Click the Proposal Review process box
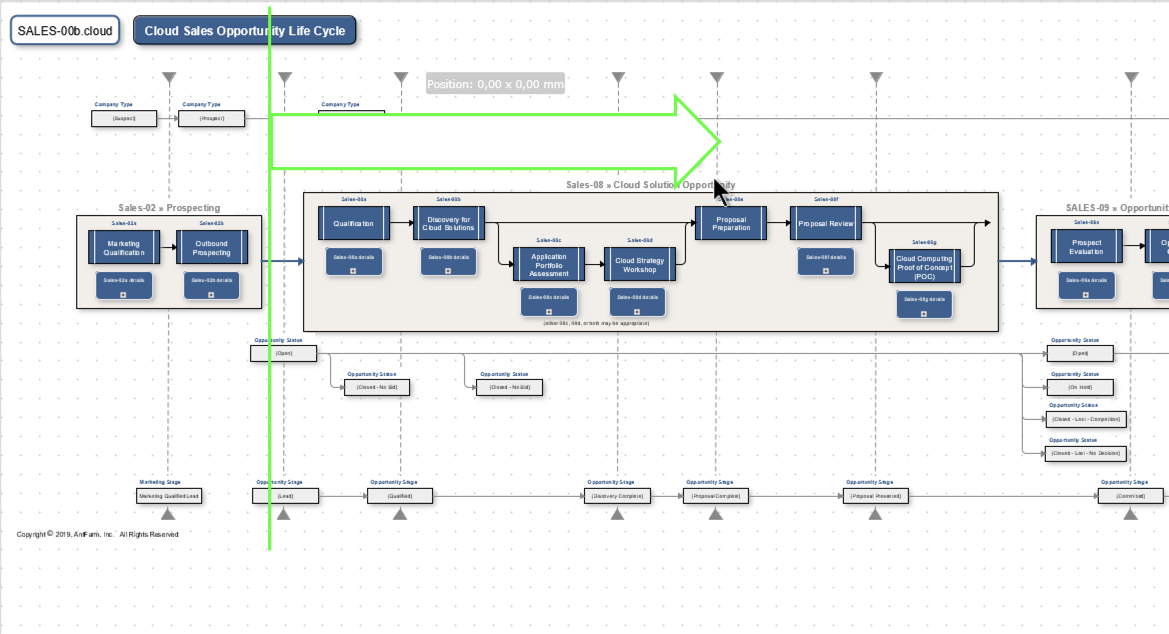 coord(826,223)
